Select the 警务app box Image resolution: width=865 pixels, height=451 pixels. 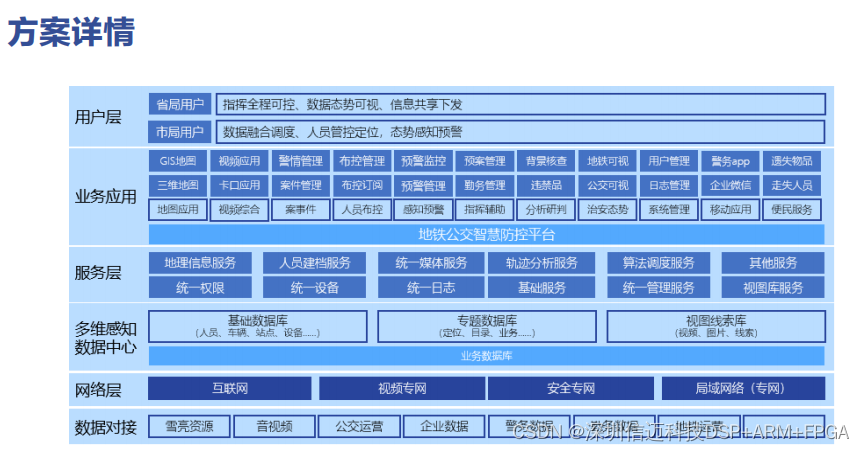tap(730, 161)
